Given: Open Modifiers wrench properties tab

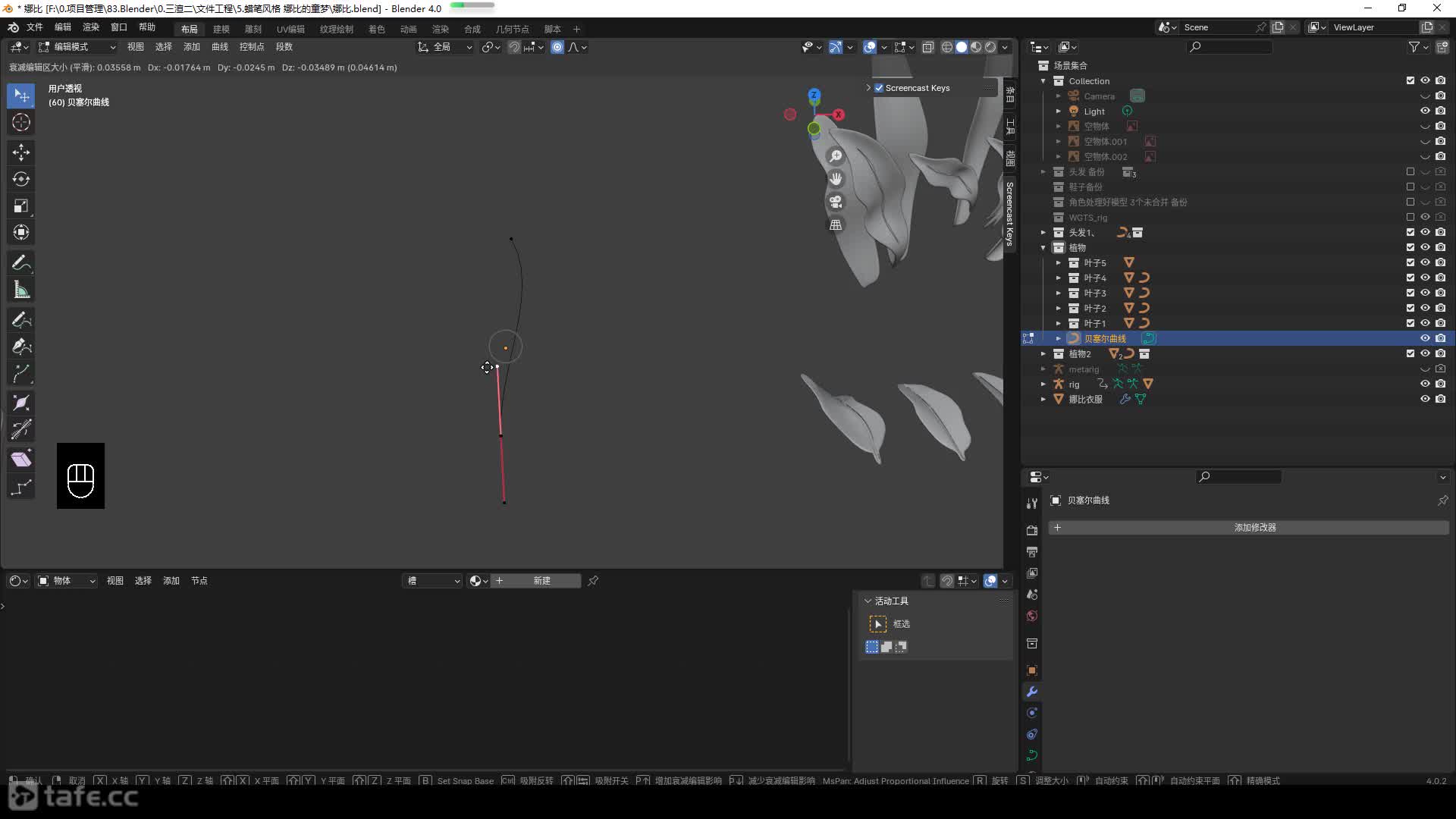Looking at the screenshot, I should pos(1032,692).
